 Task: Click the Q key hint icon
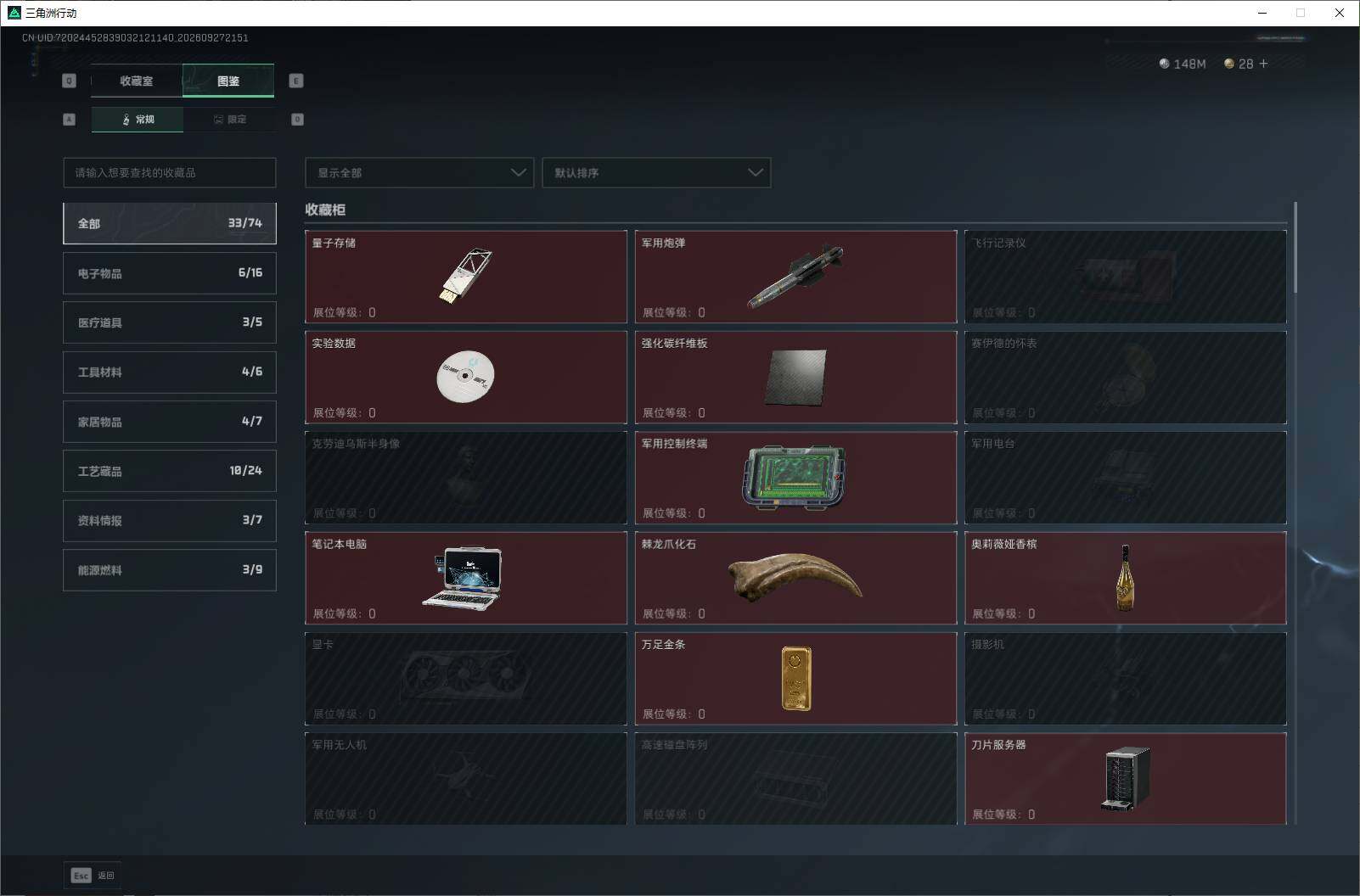pos(70,81)
